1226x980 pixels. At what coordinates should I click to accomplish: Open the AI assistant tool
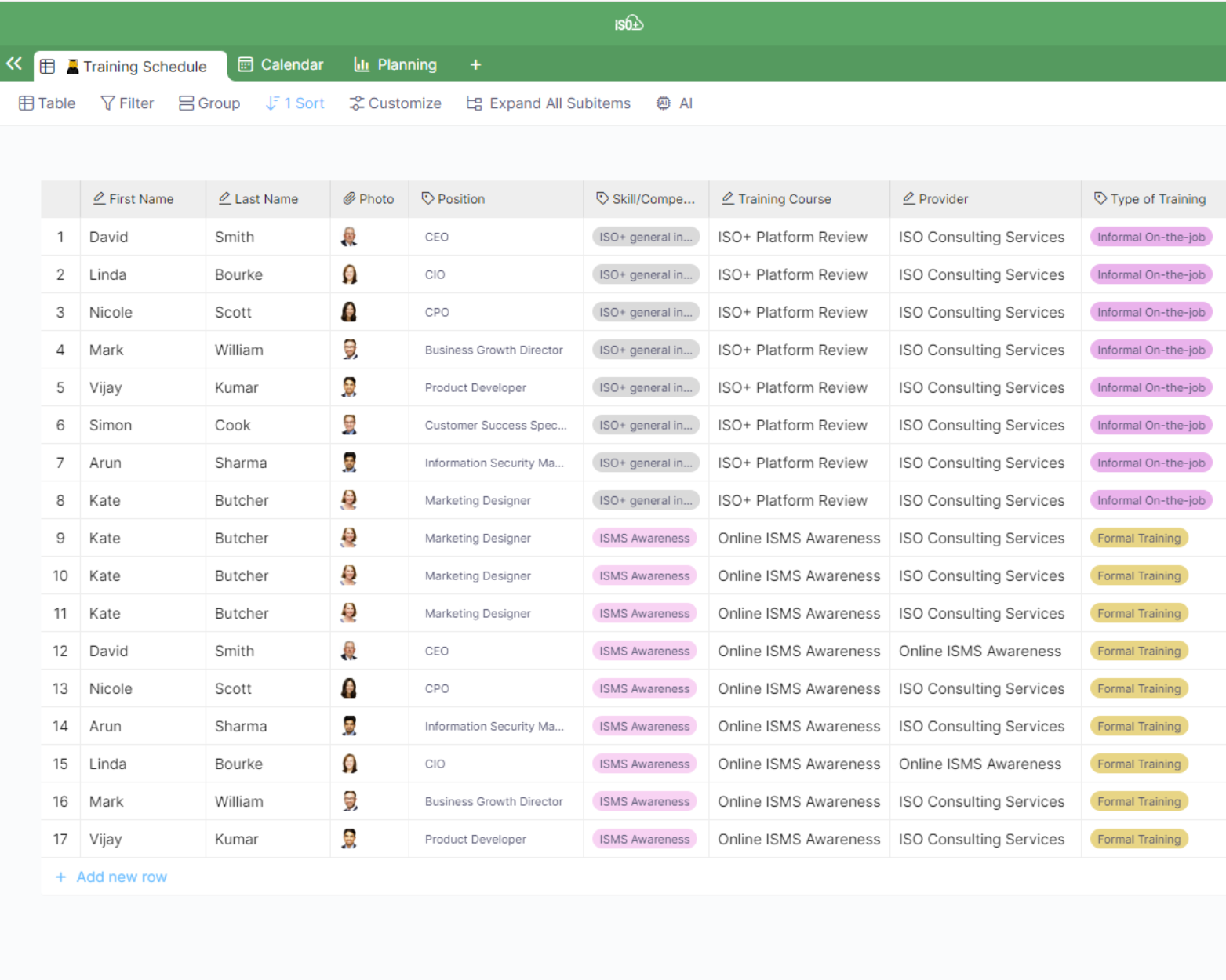point(675,103)
